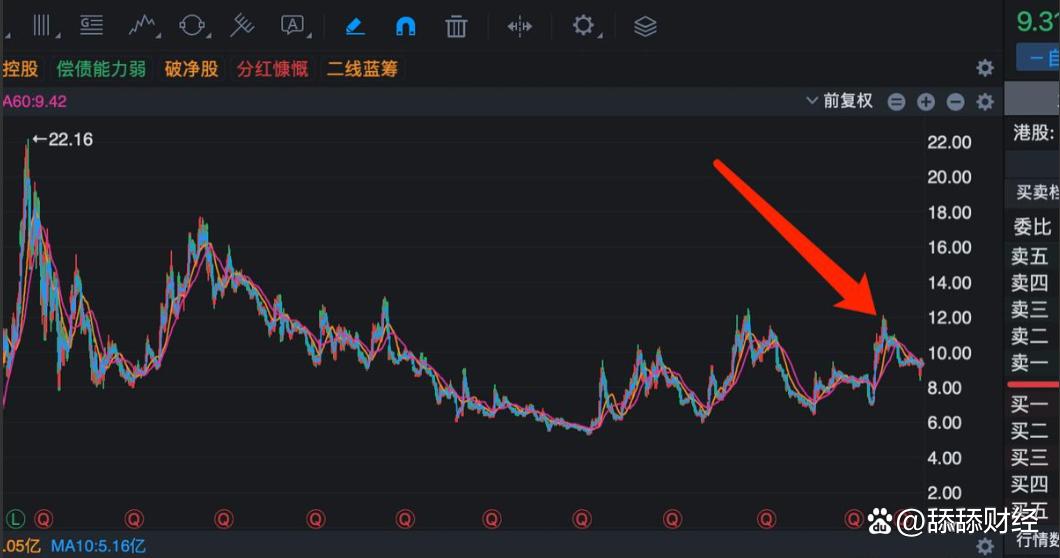The width and height of the screenshot is (1060, 558).
Task: Open the text-lines list tool in toolbar
Action: point(91,26)
